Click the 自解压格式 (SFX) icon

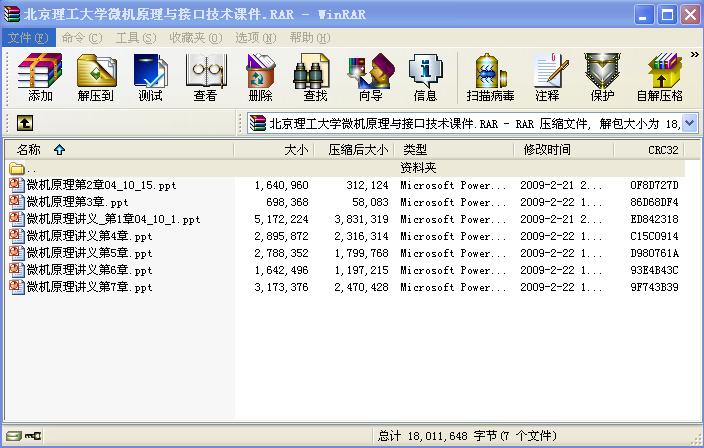[x=660, y=77]
